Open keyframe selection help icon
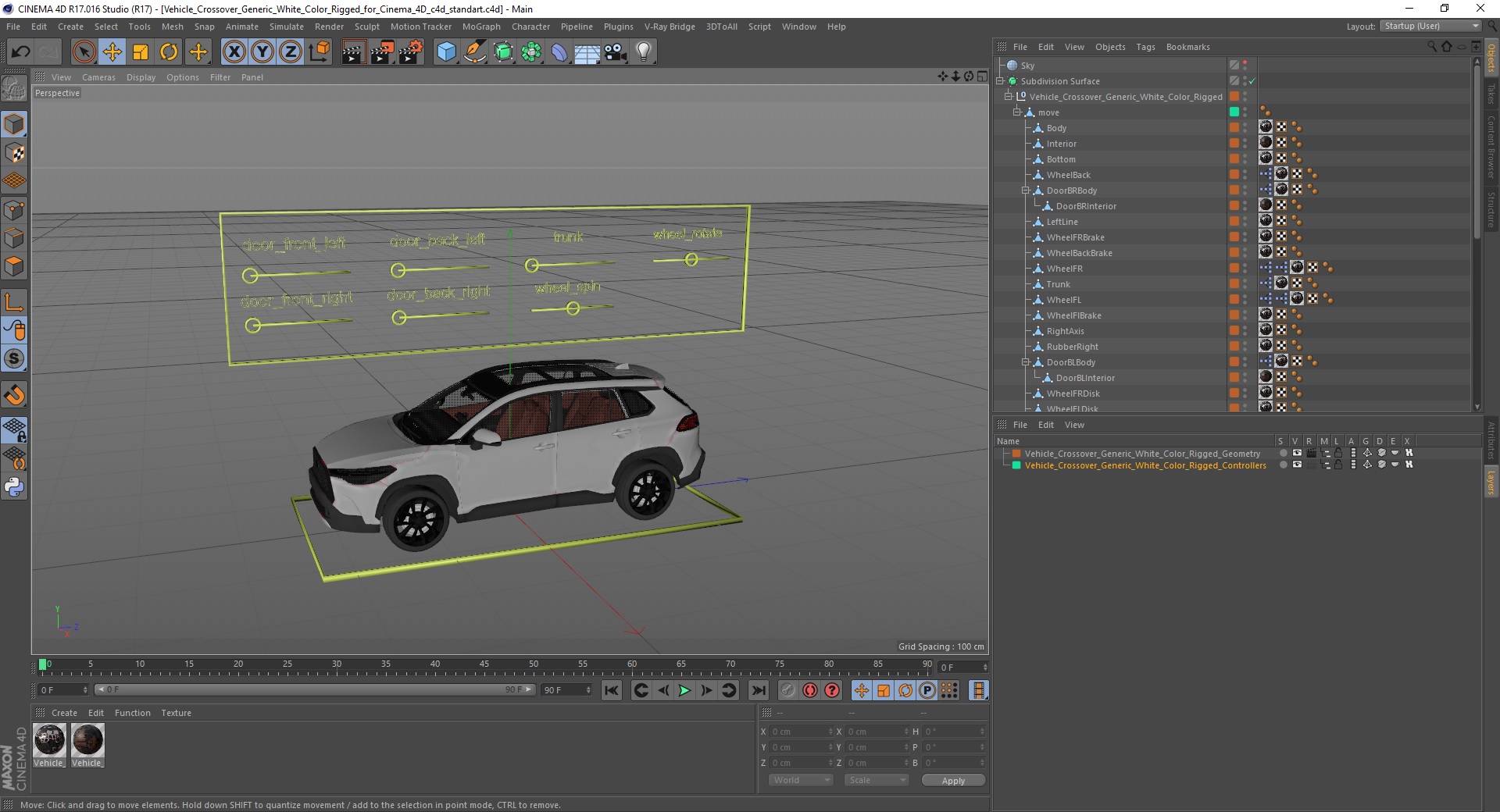This screenshot has width=1500, height=812. point(832,690)
